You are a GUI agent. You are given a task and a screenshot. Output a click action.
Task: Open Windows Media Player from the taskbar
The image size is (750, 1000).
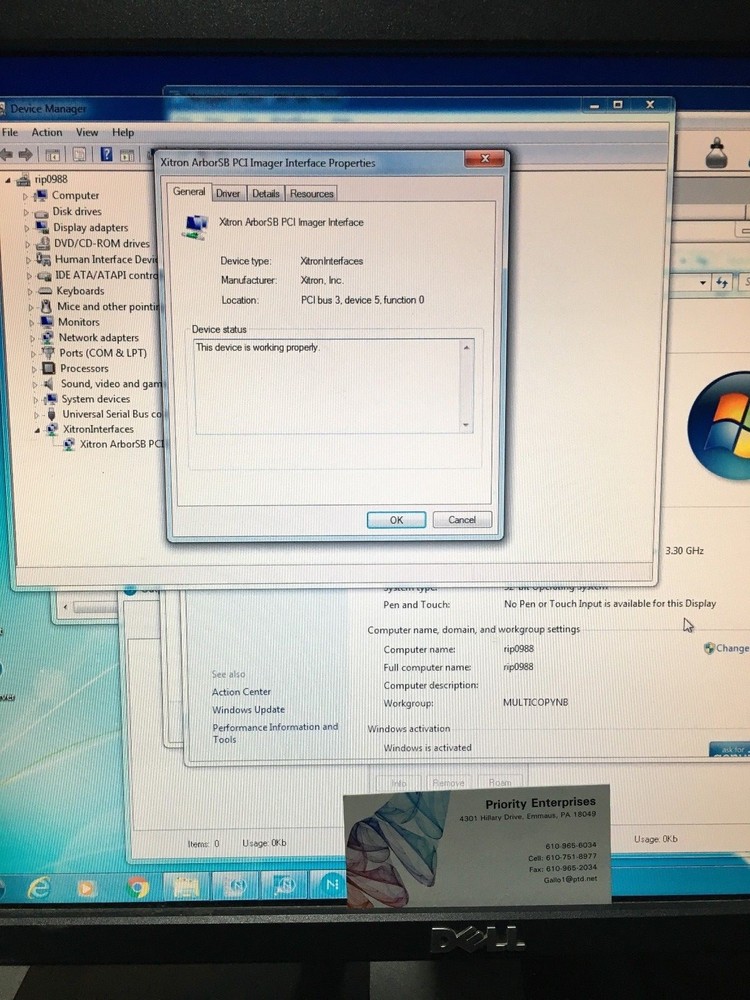click(87, 887)
